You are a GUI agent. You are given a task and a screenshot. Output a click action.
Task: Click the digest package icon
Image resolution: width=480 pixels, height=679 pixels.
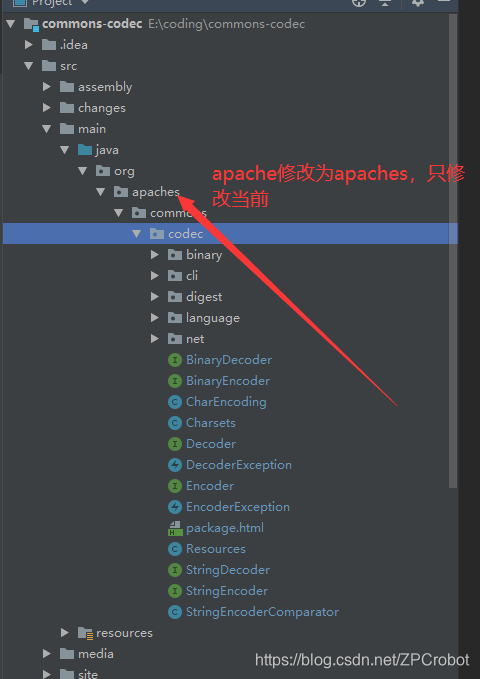(x=175, y=297)
